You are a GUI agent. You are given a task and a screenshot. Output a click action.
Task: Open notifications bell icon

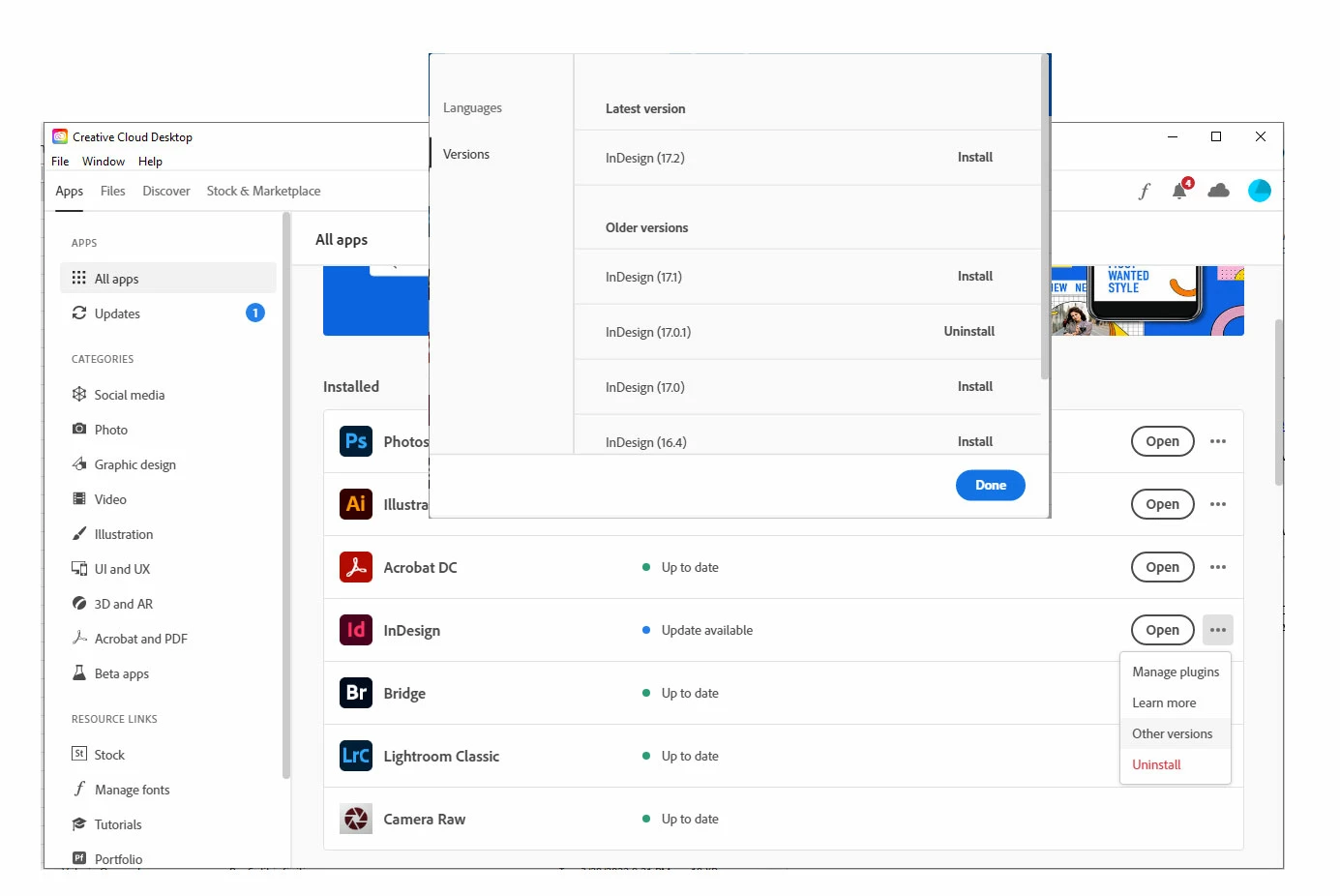pyautogui.click(x=1180, y=190)
